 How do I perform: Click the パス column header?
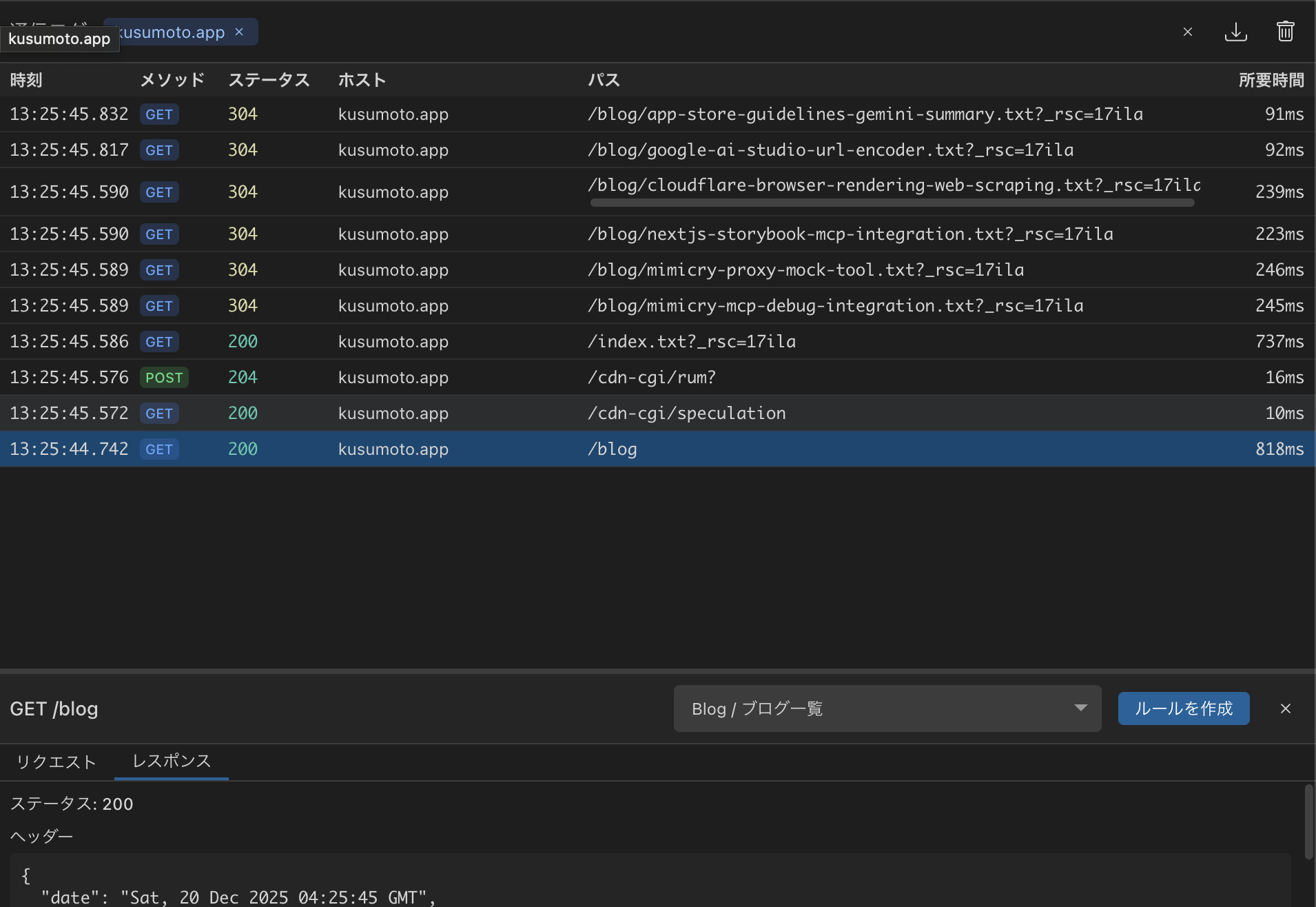tap(604, 80)
